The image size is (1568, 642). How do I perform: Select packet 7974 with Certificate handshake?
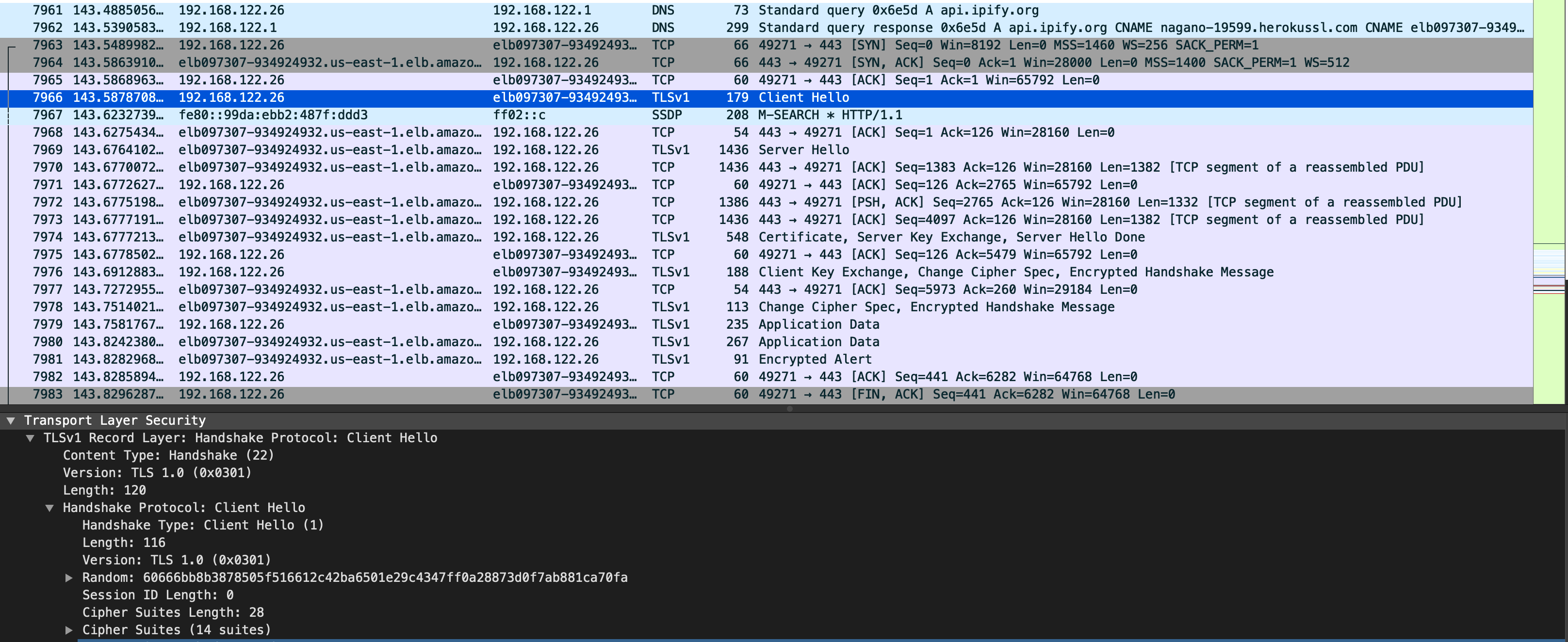[426, 237]
